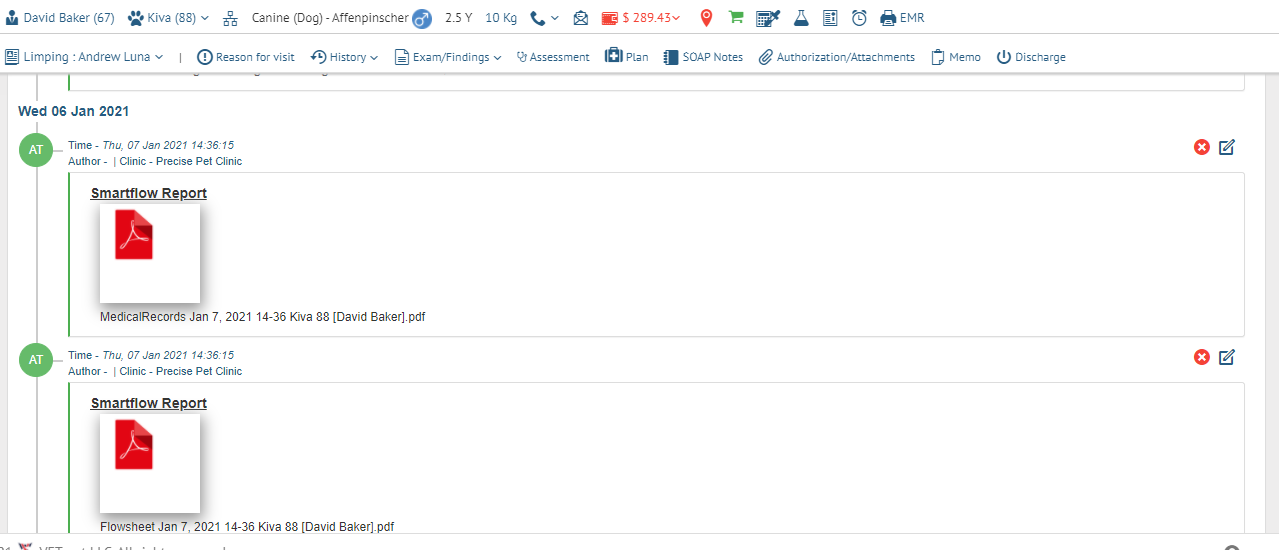Click the red location pin icon
1279x550 pixels.
click(706, 18)
